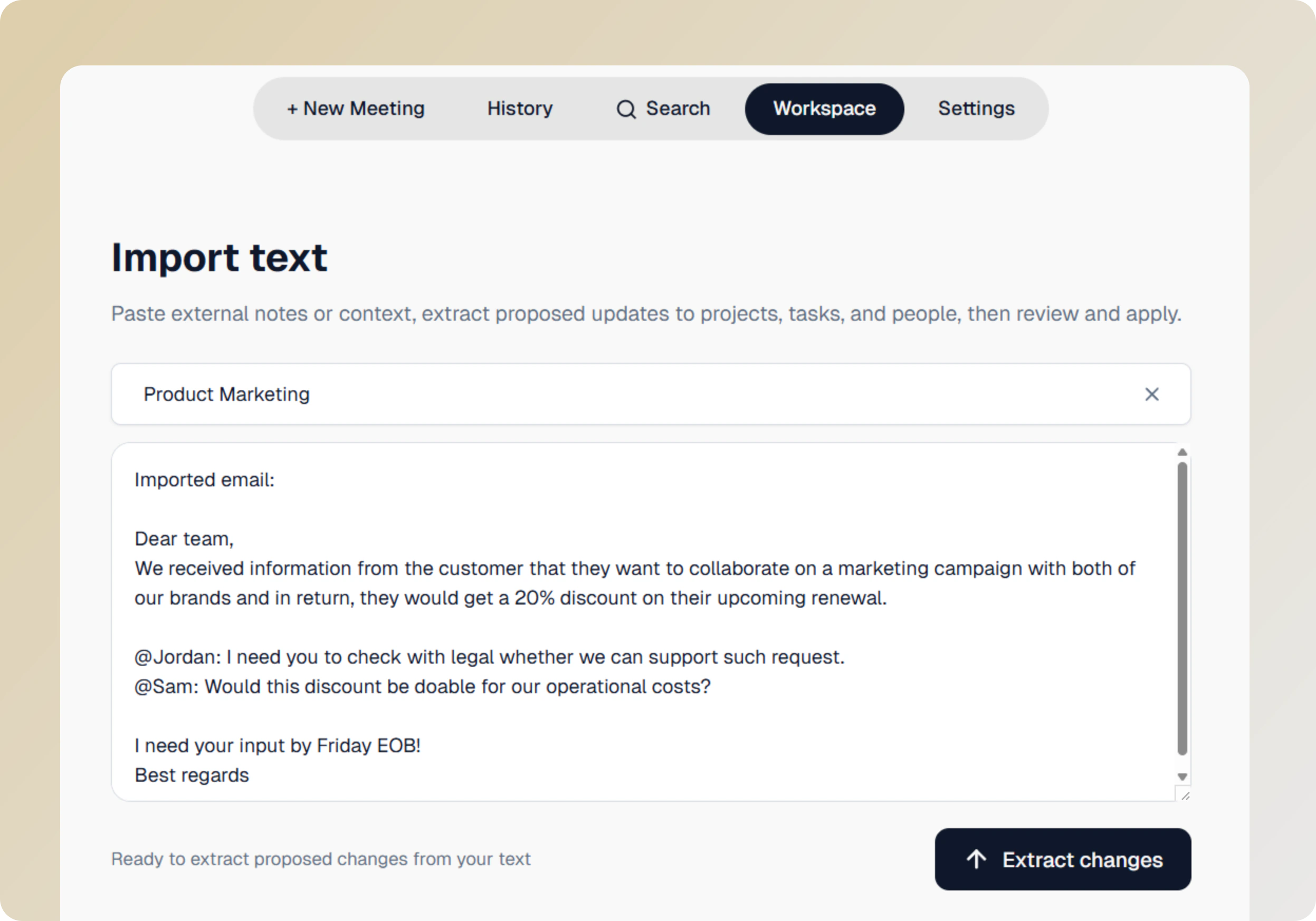Click the scrollbar's down-arrow in the text box
1316x921 pixels.
pos(1182,777)
